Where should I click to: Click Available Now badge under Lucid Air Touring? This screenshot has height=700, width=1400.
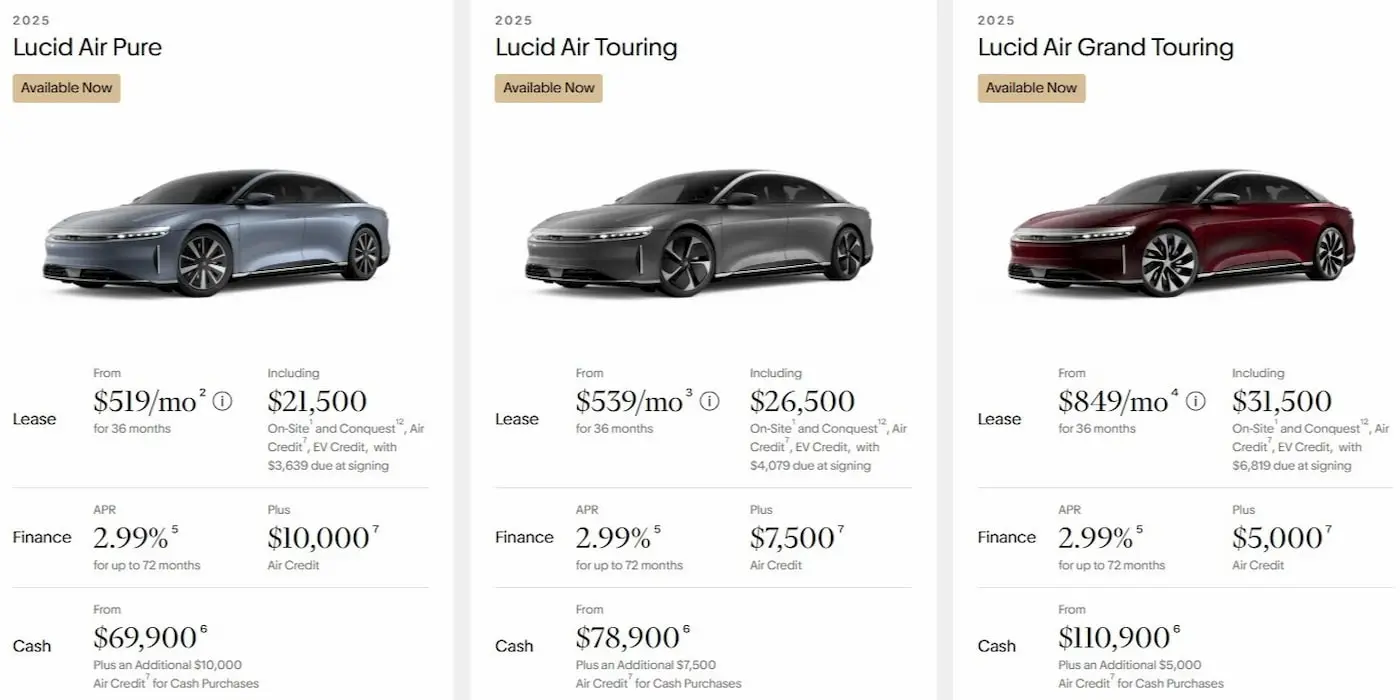(x=548, y=88)
